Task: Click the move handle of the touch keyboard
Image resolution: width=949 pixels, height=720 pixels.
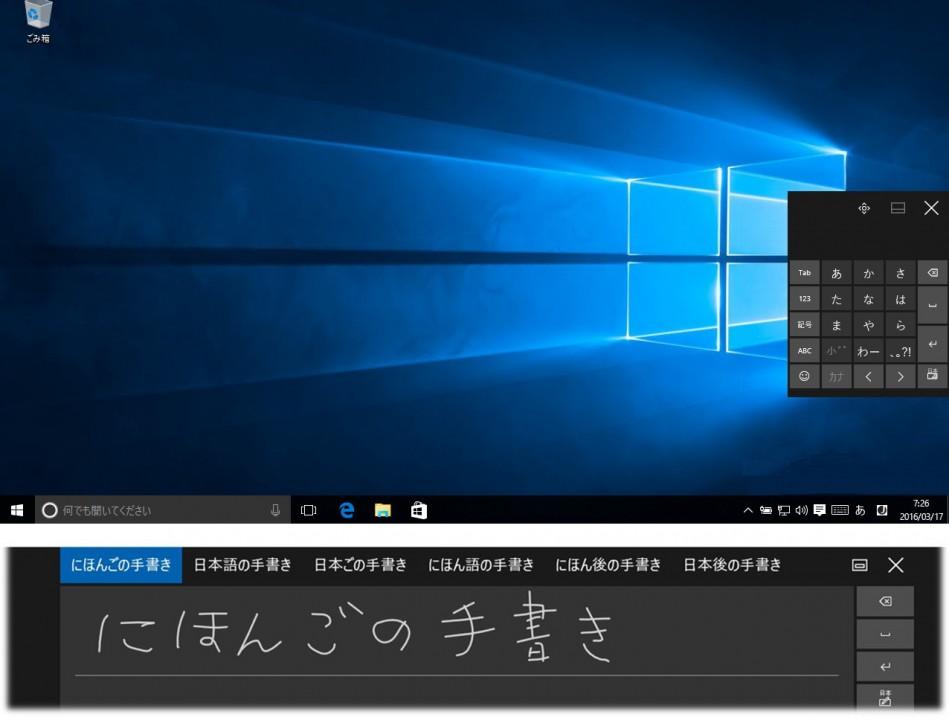Action: 864,208
